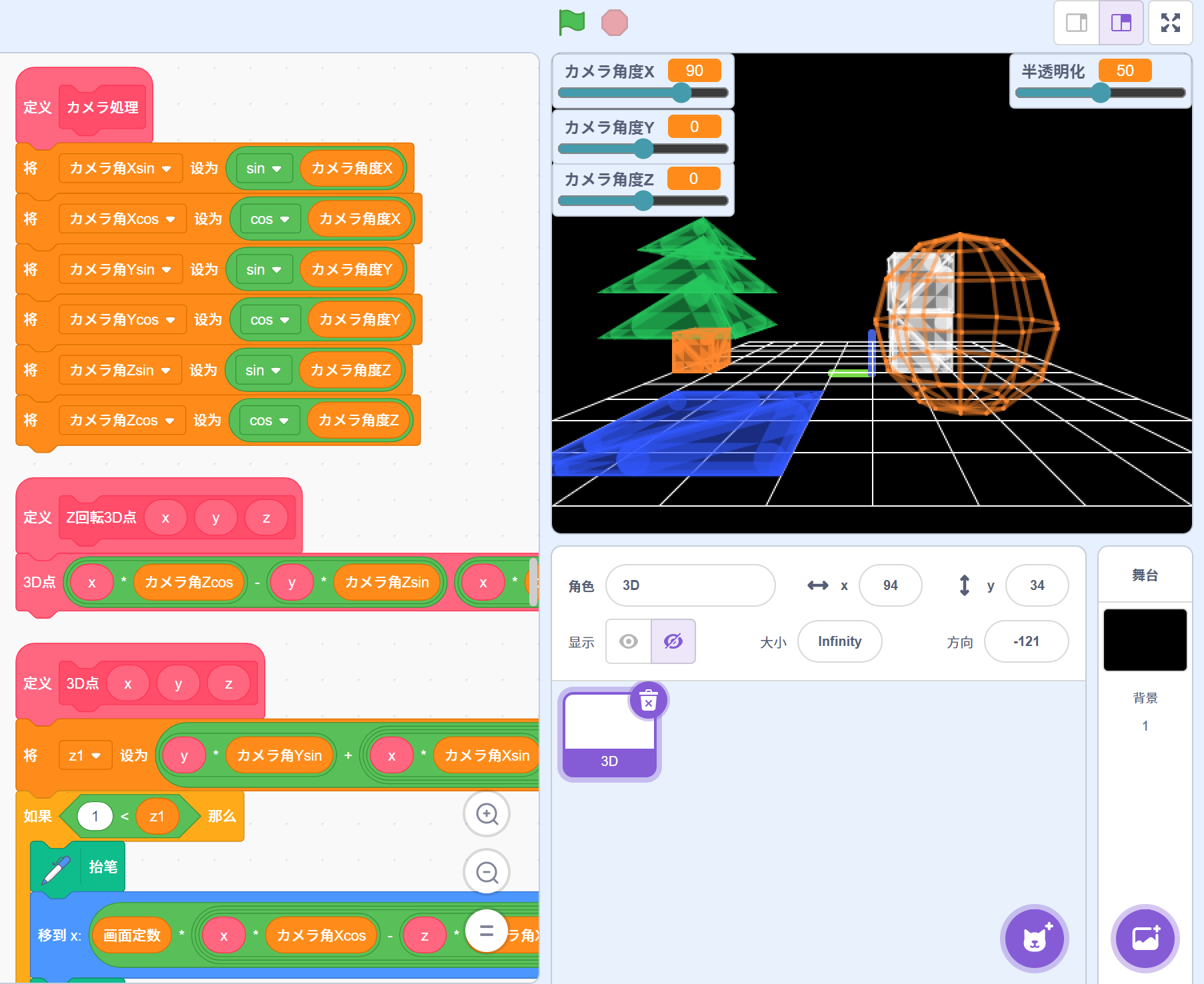Open the choose a sprite cat button
The height and width of the screenshot is (984, 1204).
1034,938
